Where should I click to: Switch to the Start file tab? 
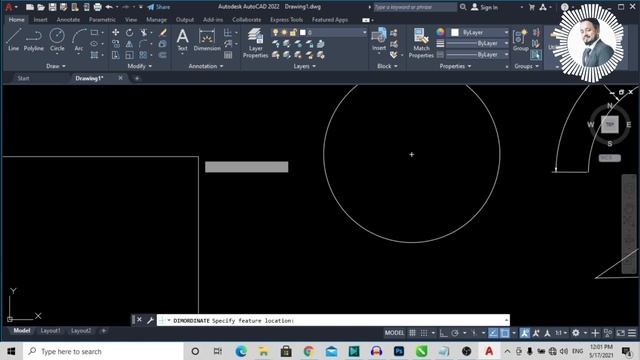pyautogui.click(x=23, y=78)
